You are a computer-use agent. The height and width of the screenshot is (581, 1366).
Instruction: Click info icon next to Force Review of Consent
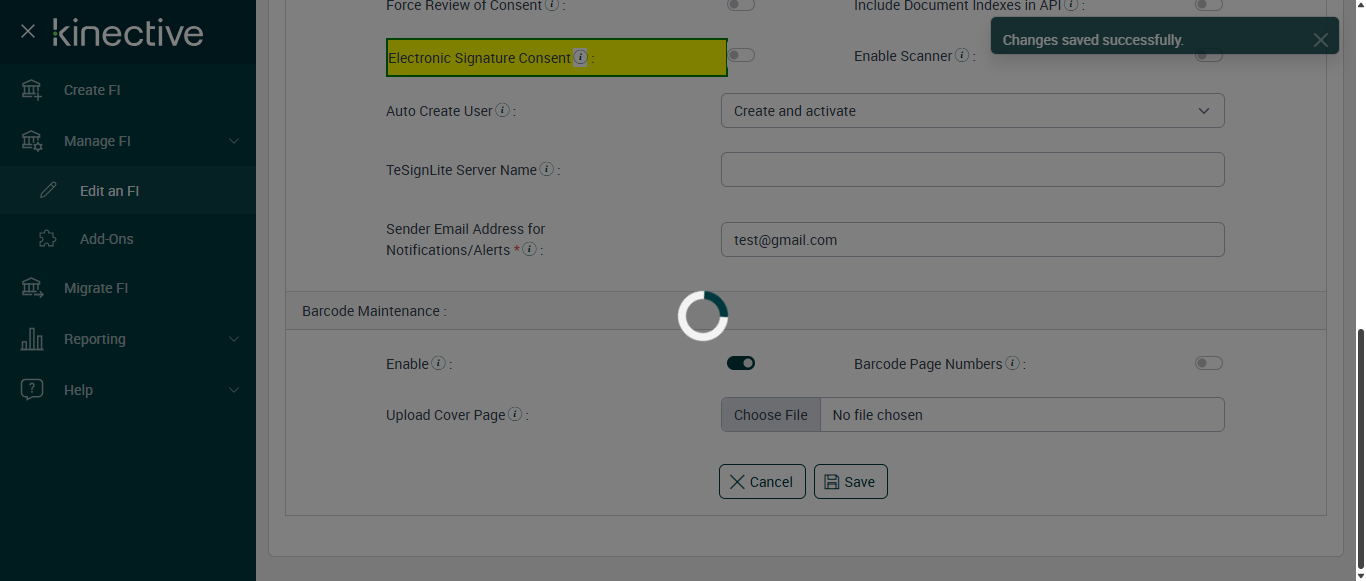(x=552, y=5)
